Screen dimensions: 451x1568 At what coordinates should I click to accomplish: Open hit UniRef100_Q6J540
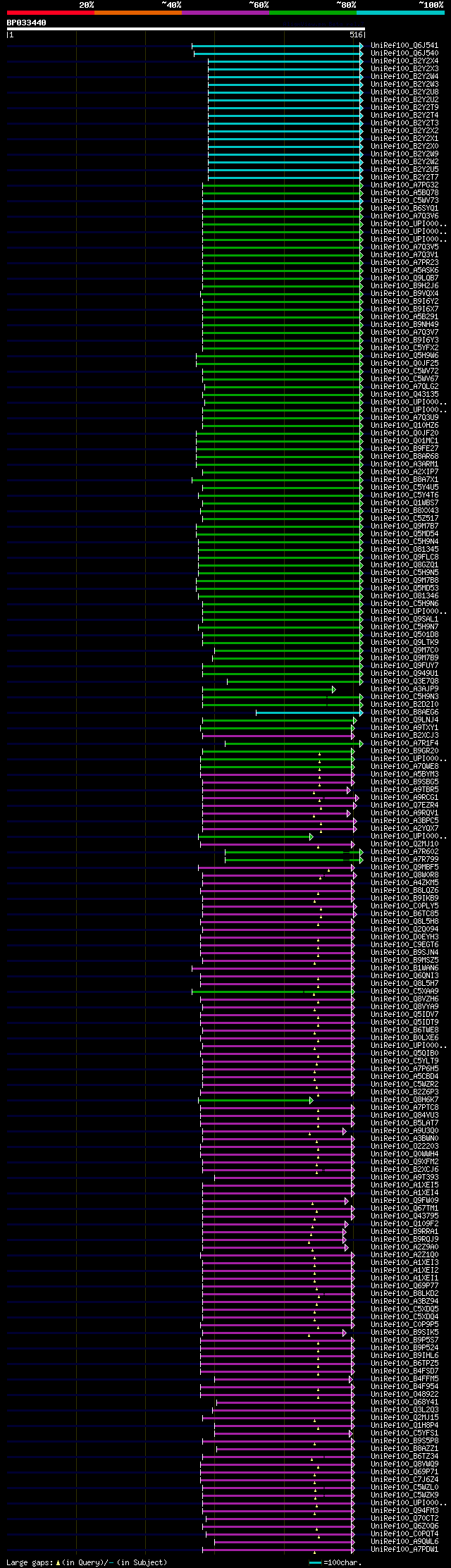click(x=404, y=53)
